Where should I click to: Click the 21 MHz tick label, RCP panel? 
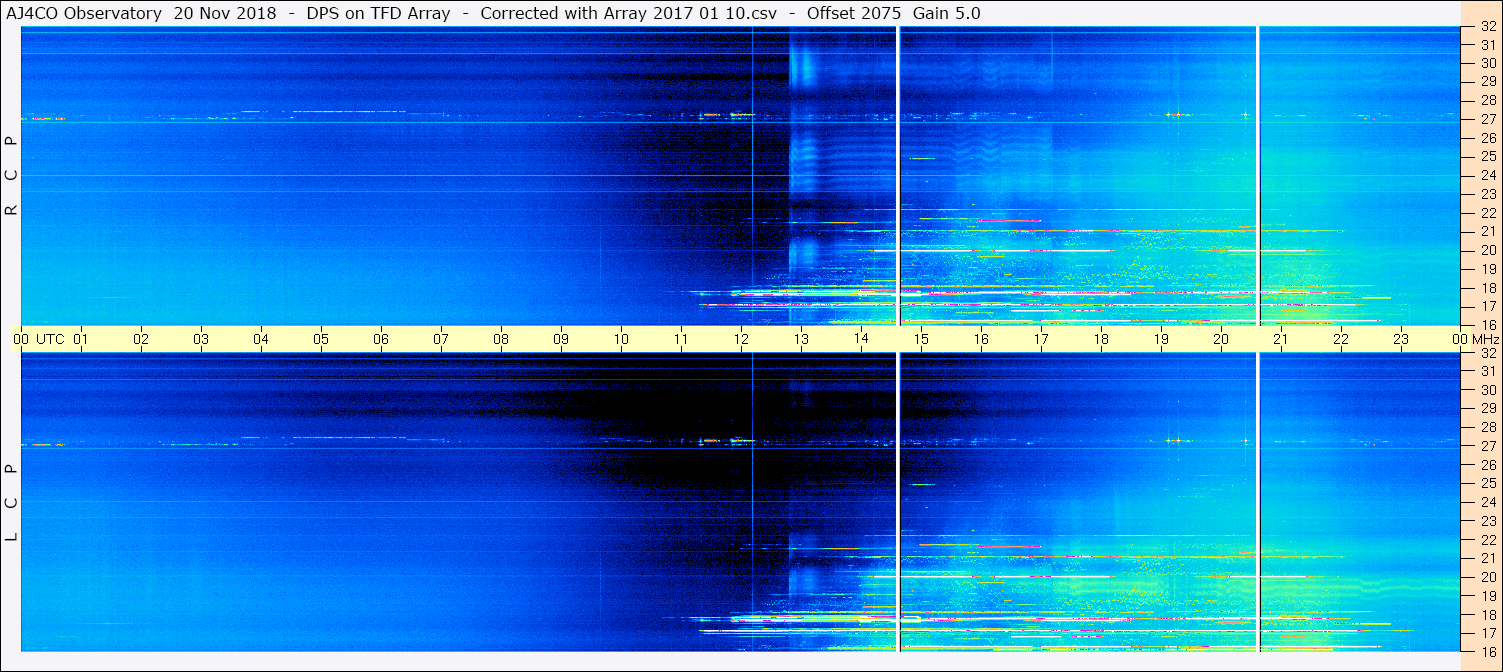pyautogui.click(x=1487, y=231)
